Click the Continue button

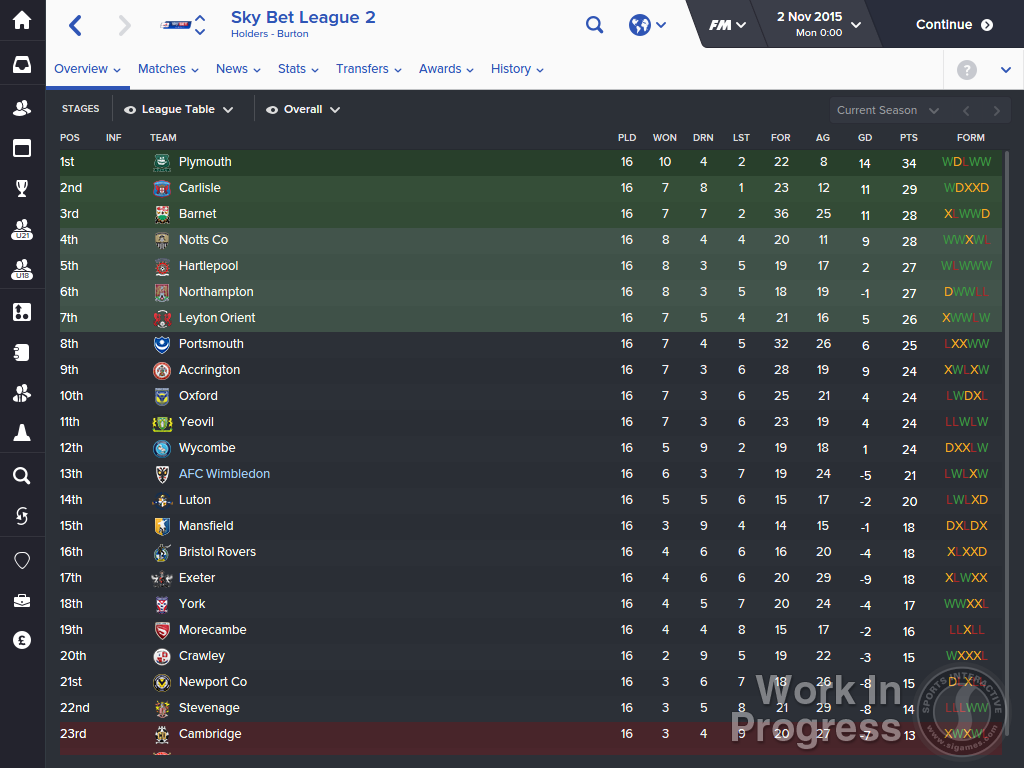pyautogui.click(x=954, y=25)
